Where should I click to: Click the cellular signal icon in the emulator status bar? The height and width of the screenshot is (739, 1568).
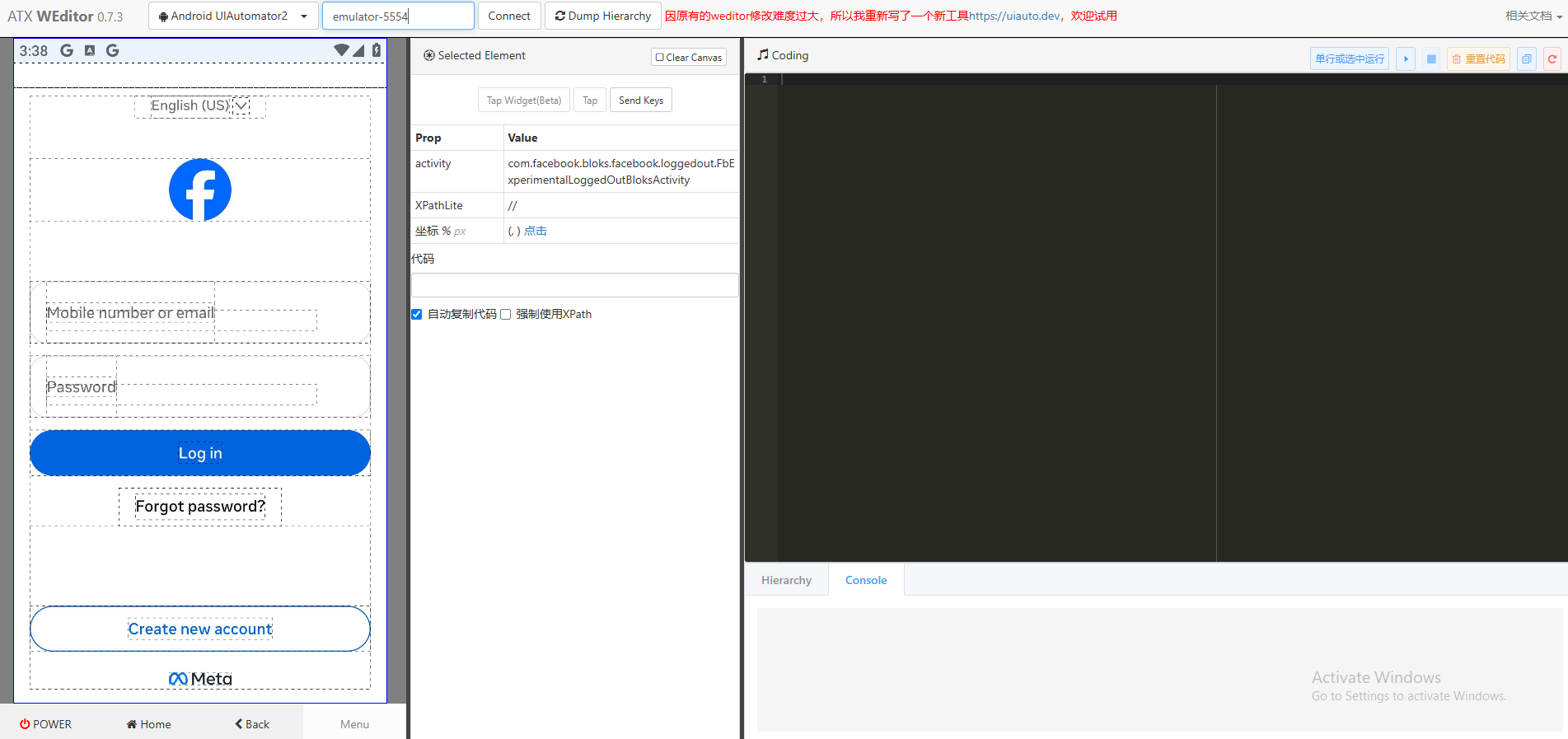click(358, 50)
